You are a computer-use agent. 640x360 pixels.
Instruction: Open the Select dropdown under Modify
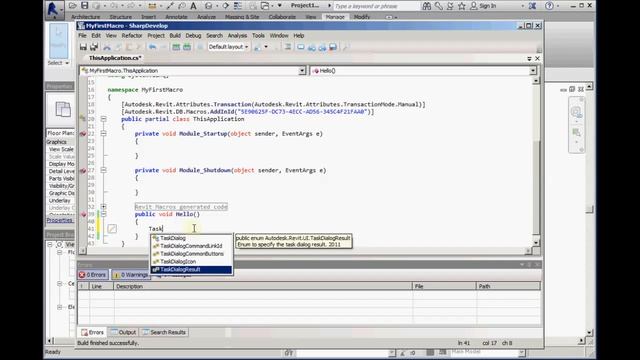click(x=58, y=63)
